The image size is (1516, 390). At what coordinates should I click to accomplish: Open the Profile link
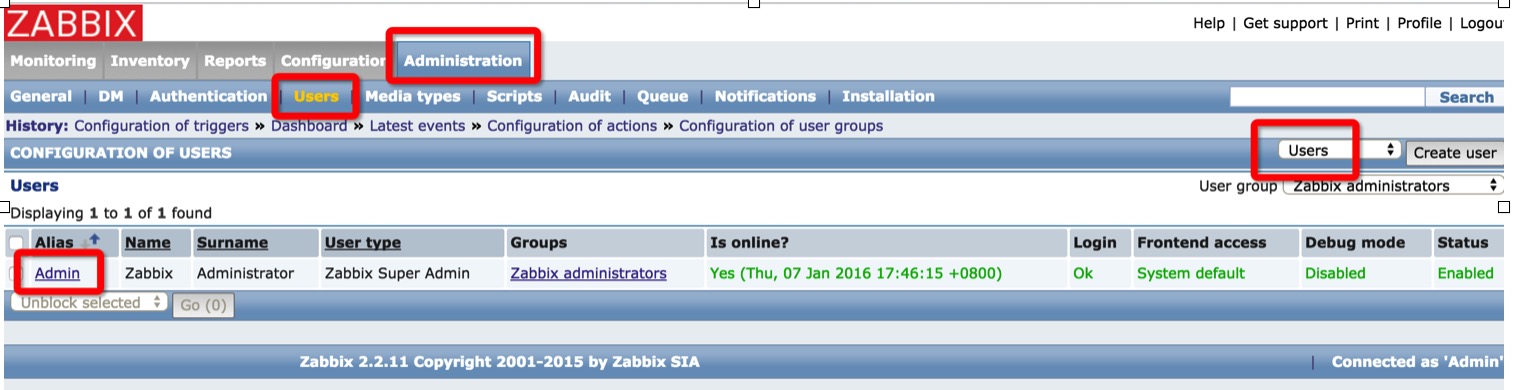pos(1419,23)
